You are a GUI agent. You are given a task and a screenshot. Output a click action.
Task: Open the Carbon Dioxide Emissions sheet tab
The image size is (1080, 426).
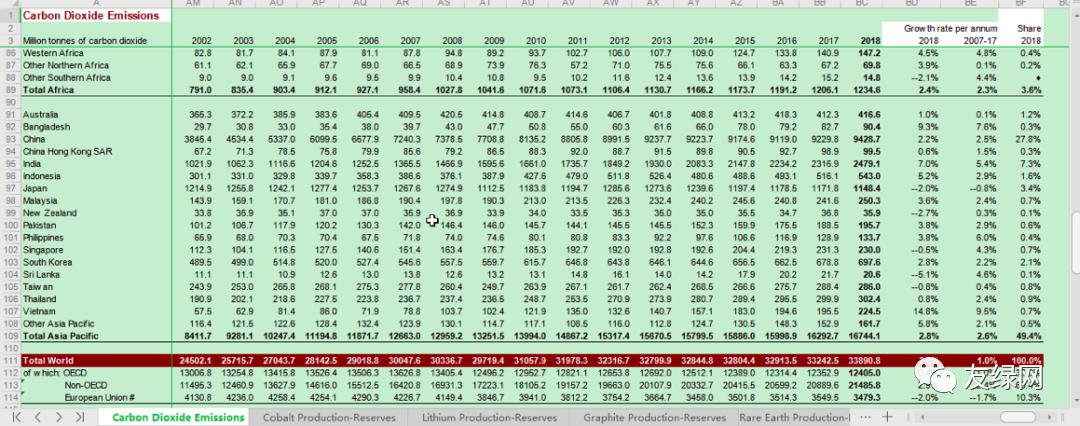(178, 417)
